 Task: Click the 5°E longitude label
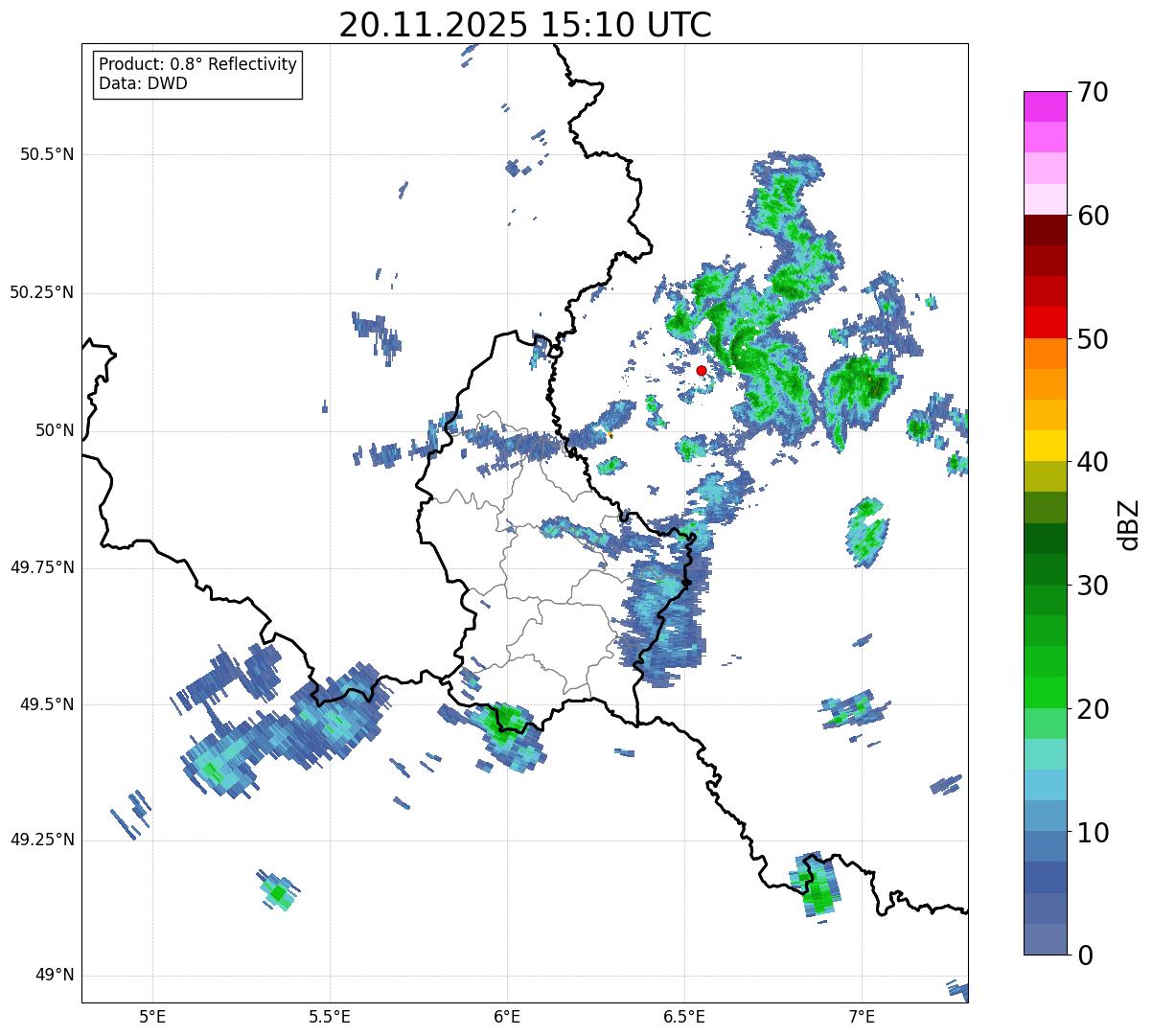(152, 1016)
